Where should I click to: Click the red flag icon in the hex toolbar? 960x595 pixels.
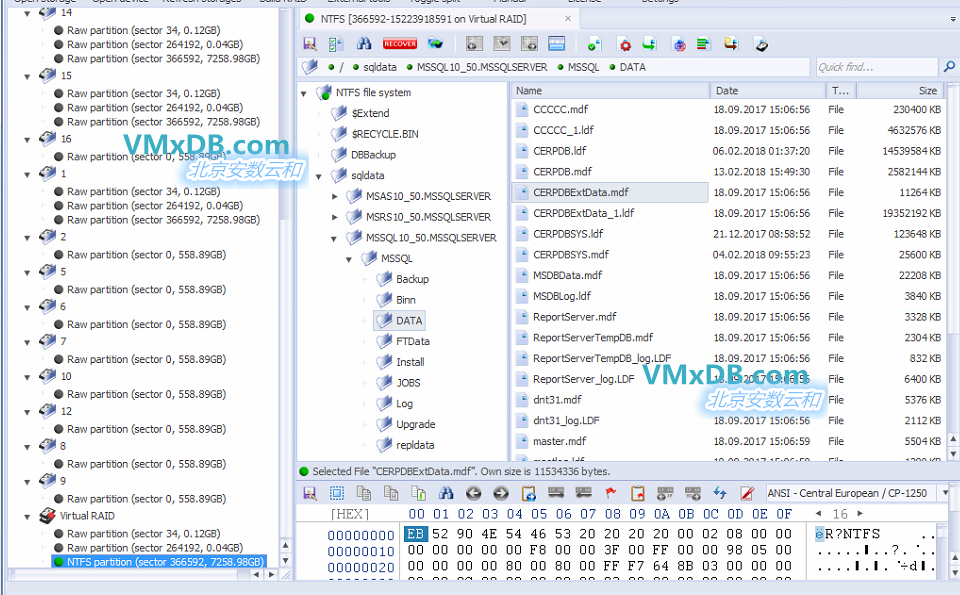[x=610, y=493]
